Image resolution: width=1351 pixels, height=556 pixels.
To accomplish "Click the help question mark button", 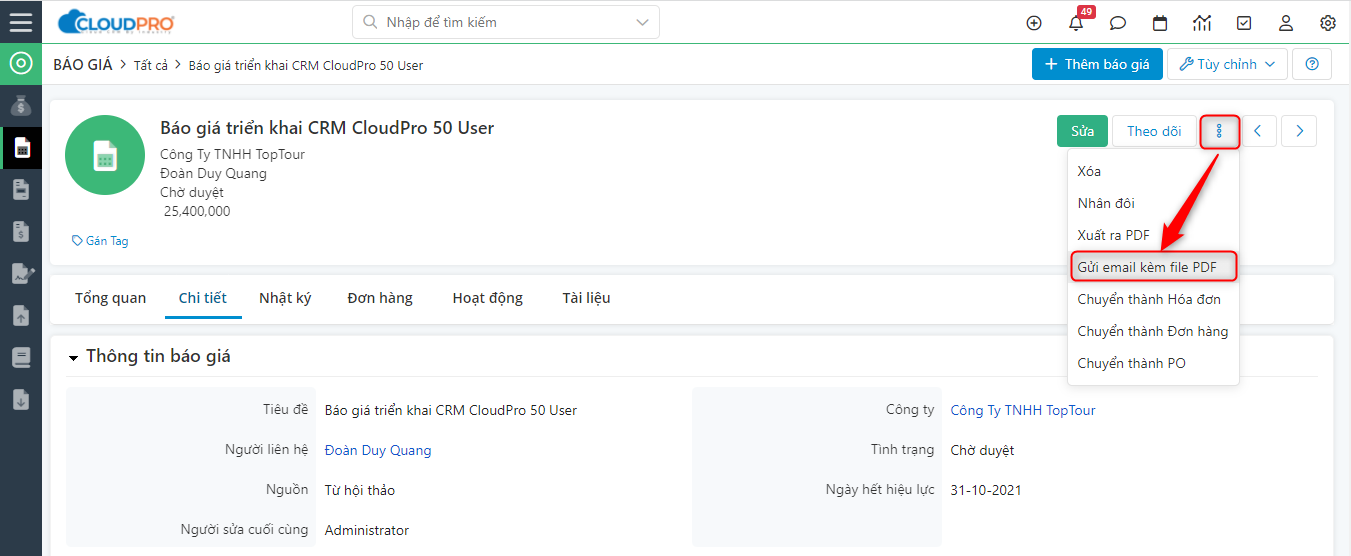I will 1312,64.
